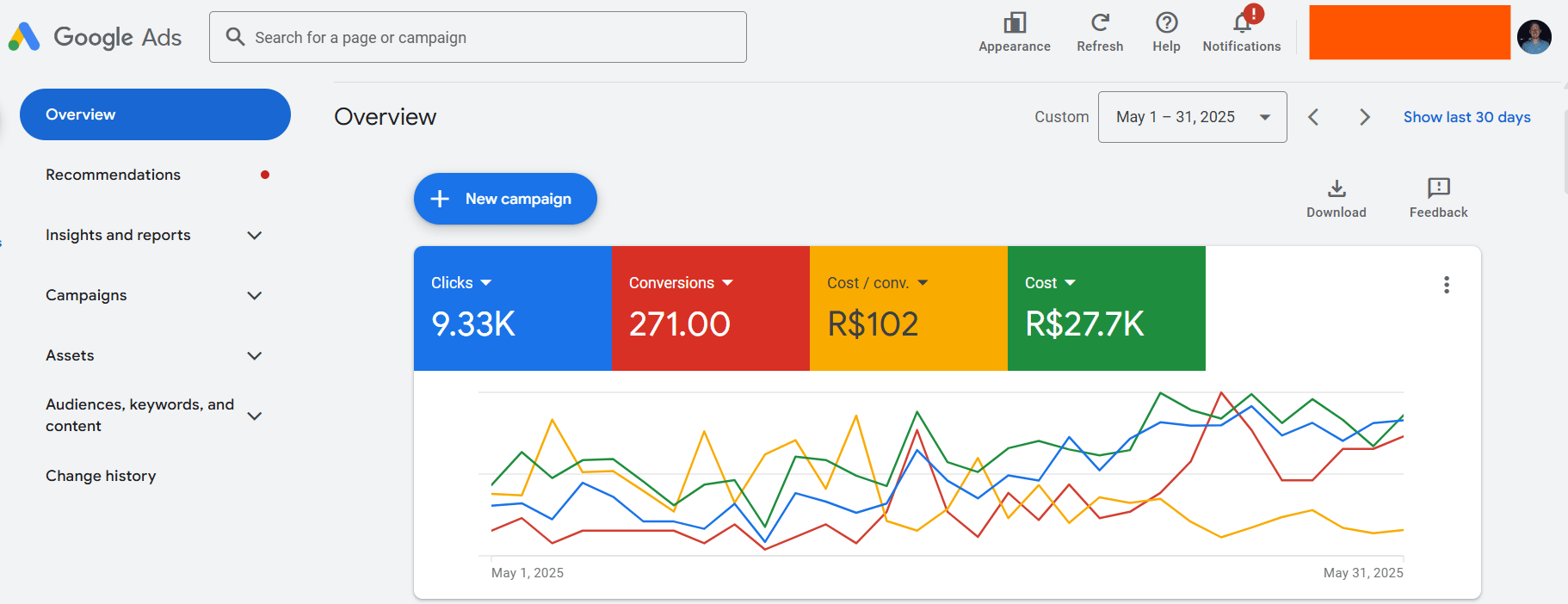
Task: Click the campaign search field
Action: (478, 37)
